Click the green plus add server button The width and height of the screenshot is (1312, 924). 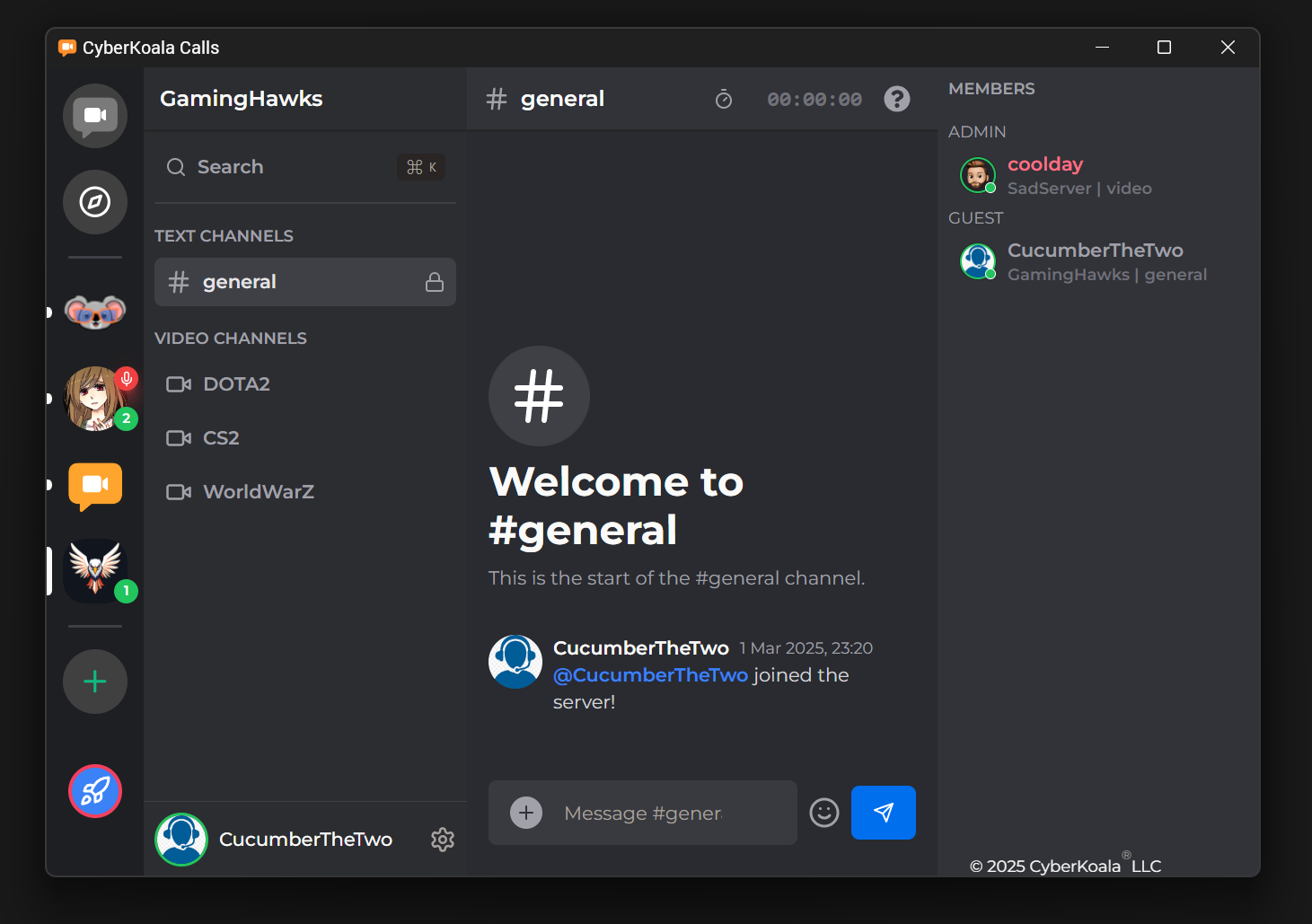click(x=94, y=682)
